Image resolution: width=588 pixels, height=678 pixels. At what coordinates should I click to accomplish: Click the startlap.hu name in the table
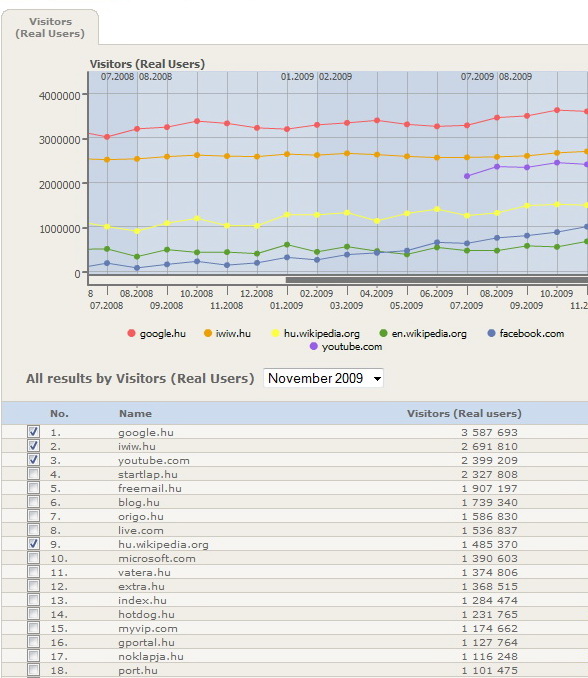pyautogui.click(x=147, y=474)
